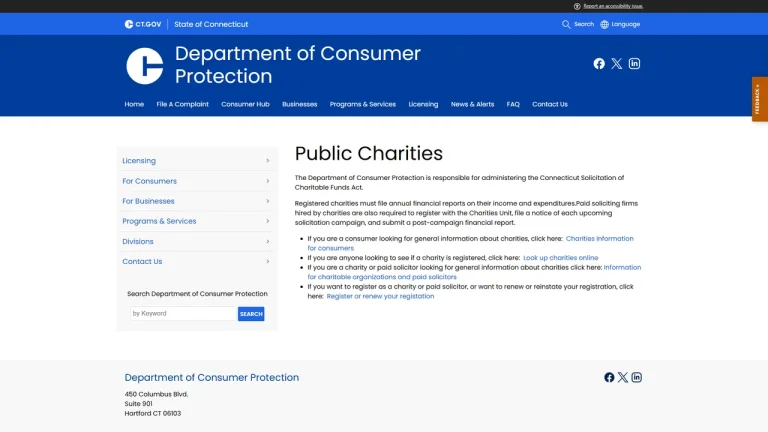768x432 pixels.
Task: Open Look up charities online link
Action: pos(560,258)
